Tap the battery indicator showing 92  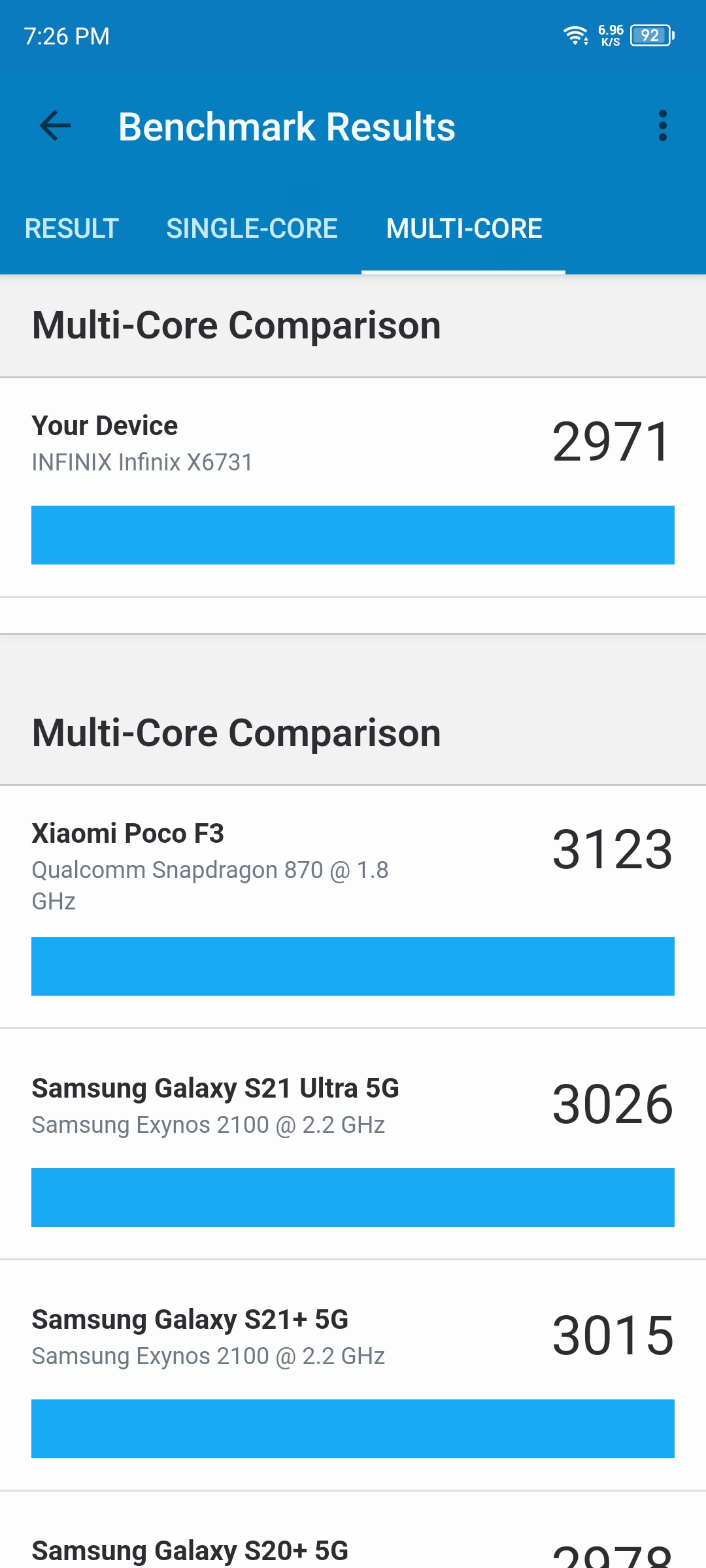652,35
